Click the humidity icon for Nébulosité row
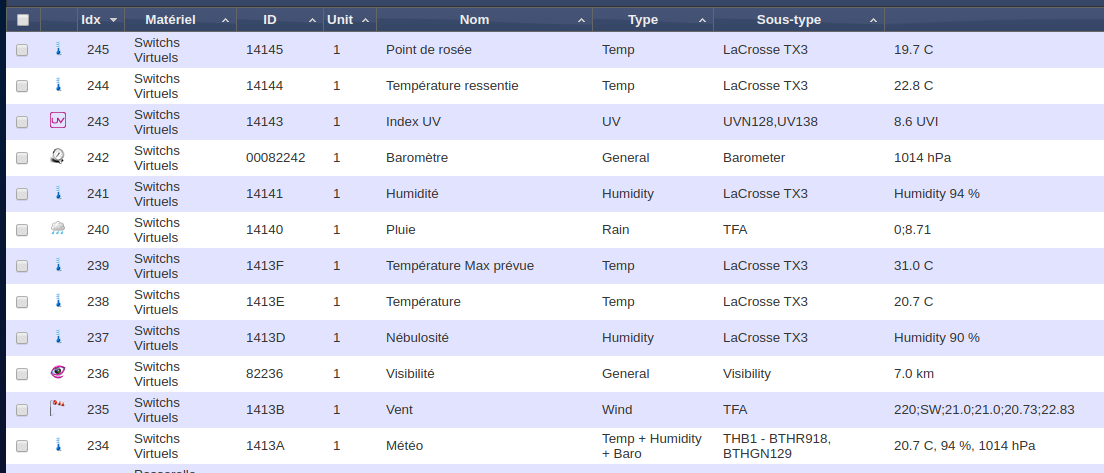The image size is (1104, 473). 58,338
